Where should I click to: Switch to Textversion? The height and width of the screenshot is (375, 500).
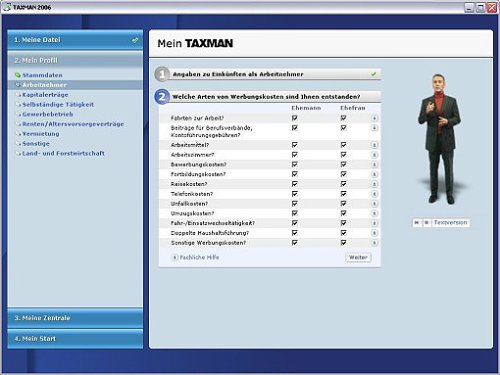450,222
